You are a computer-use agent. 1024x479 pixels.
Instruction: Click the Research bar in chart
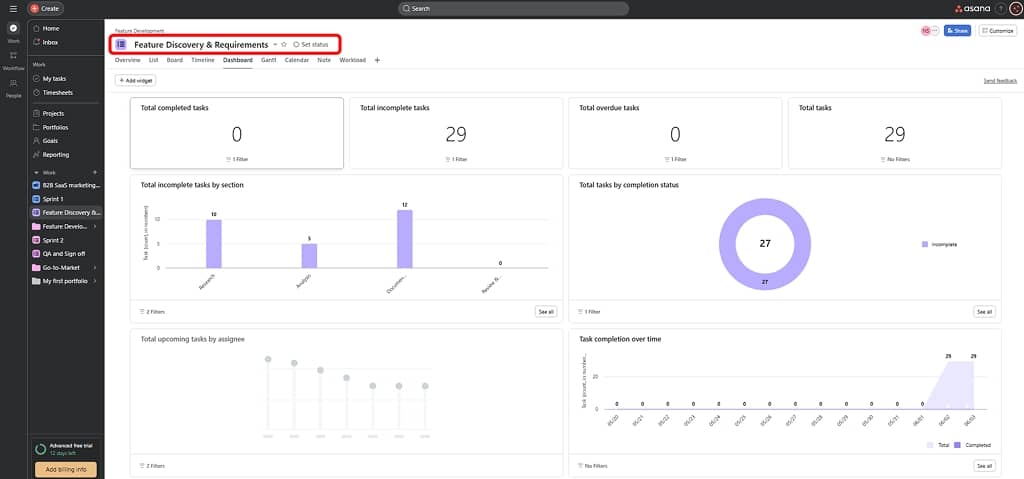click(x=214, y=244)
